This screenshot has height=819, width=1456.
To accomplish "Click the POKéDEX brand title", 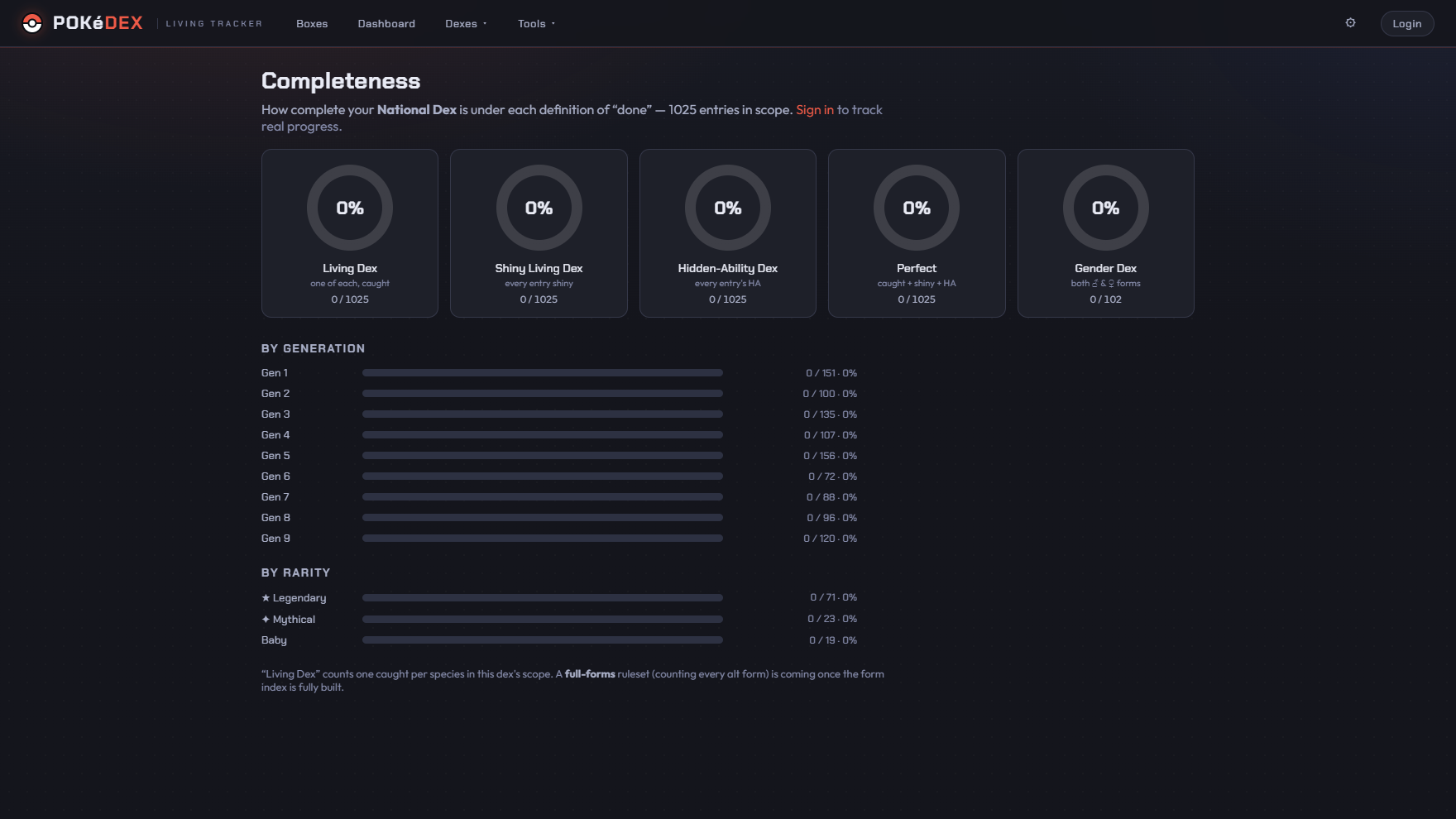I will coord(98,23).
